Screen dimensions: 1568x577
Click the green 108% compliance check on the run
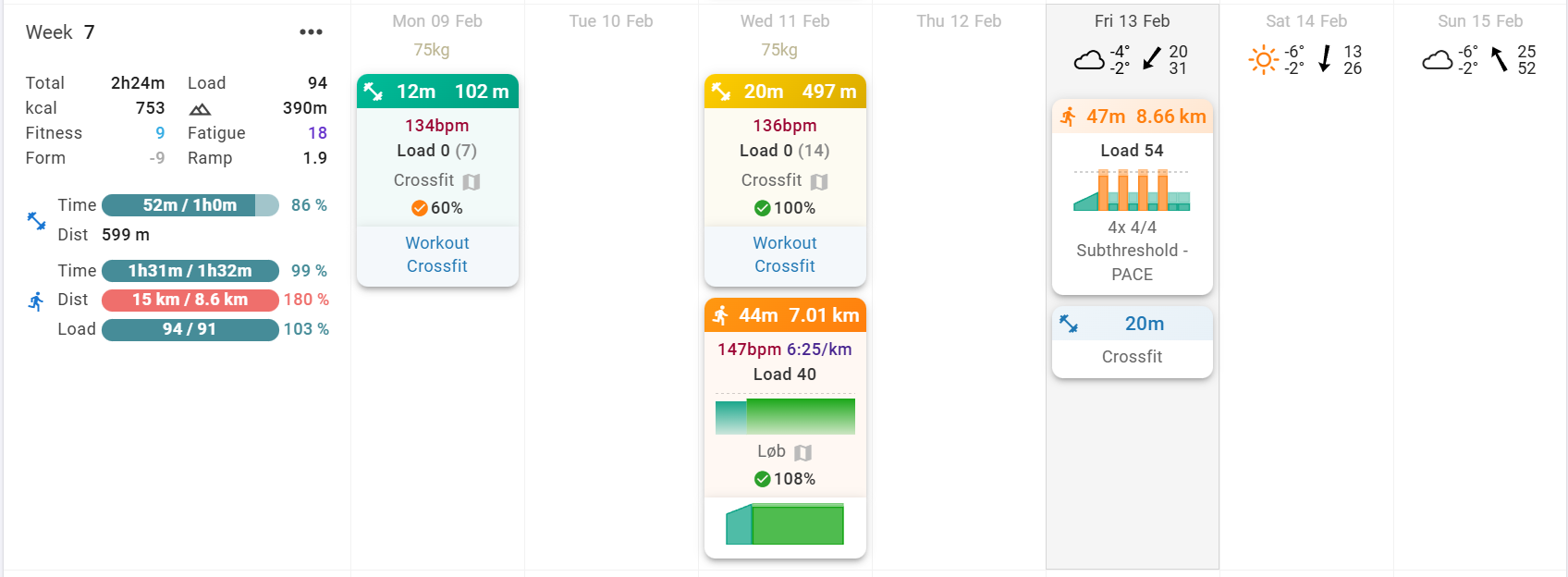point(763,479)
